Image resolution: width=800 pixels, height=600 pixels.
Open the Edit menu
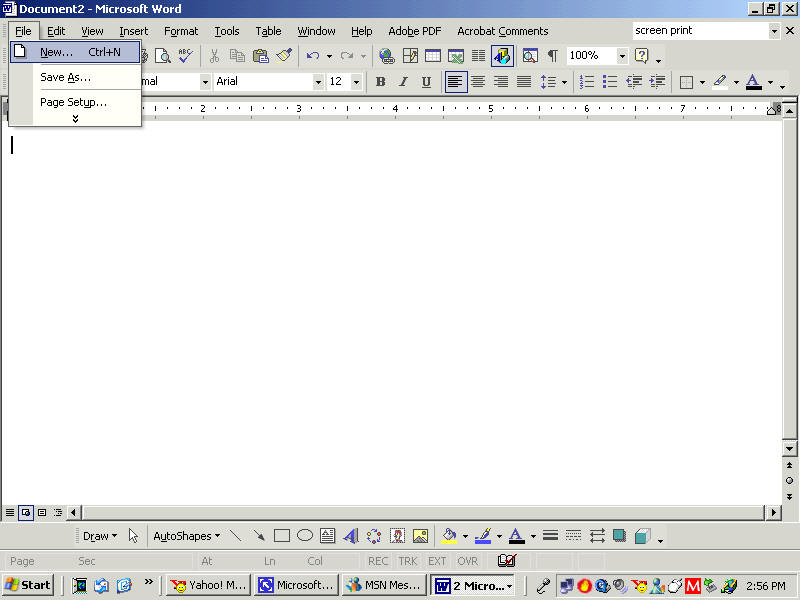[x=56, y=31]
